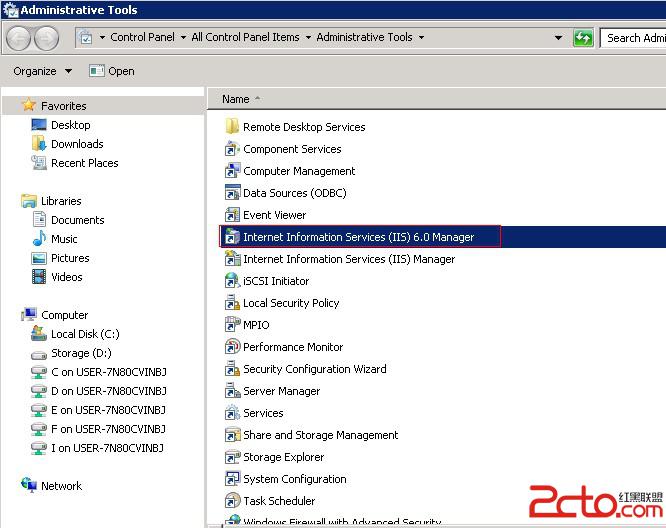Expand the arrow after Control Panel breadcrumb
The height and width of the screenshot is (528, 666).
[x=183, y=37]
